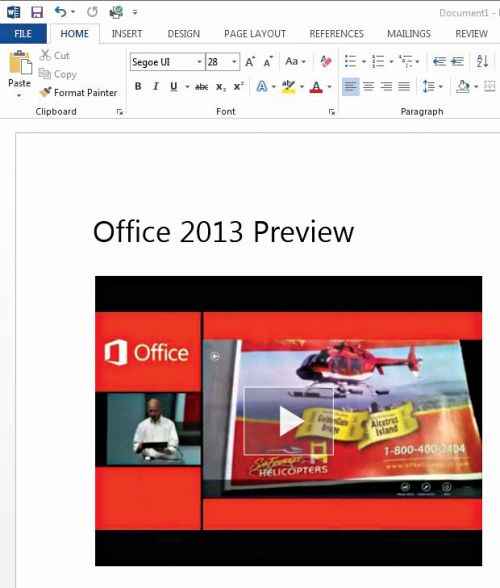Open the FILE backstage button

click(x=23, y=34)
